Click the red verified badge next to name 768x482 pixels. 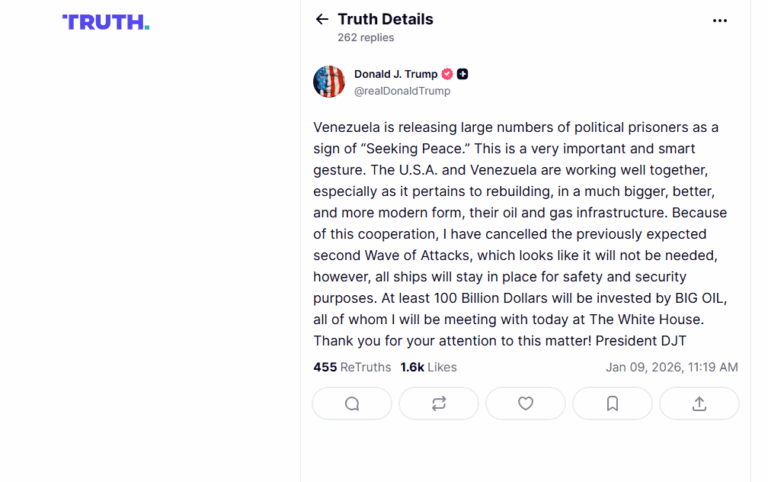[447, 74]
